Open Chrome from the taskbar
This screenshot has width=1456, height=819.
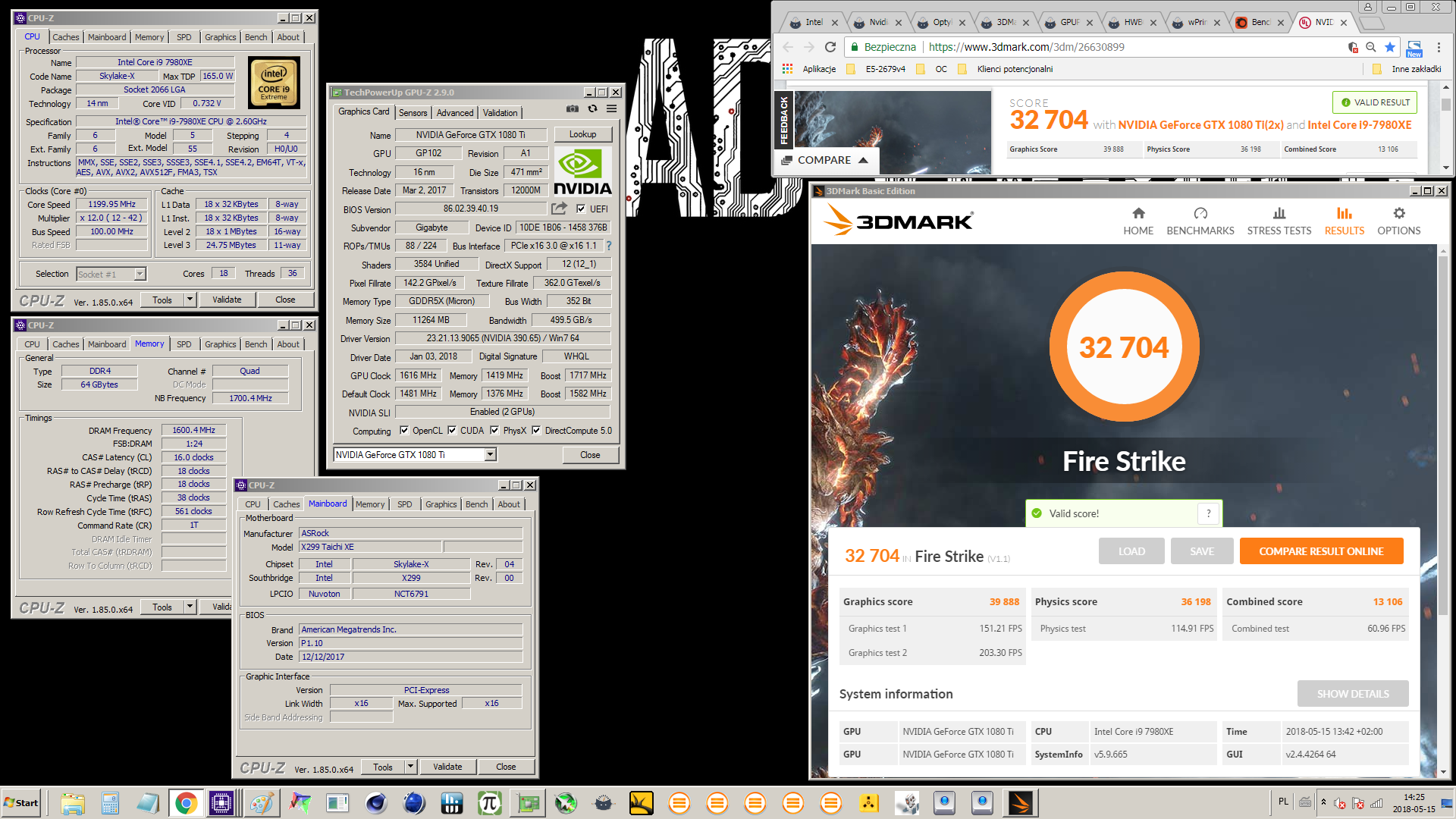pyautogui.click(x=186, y=803)
